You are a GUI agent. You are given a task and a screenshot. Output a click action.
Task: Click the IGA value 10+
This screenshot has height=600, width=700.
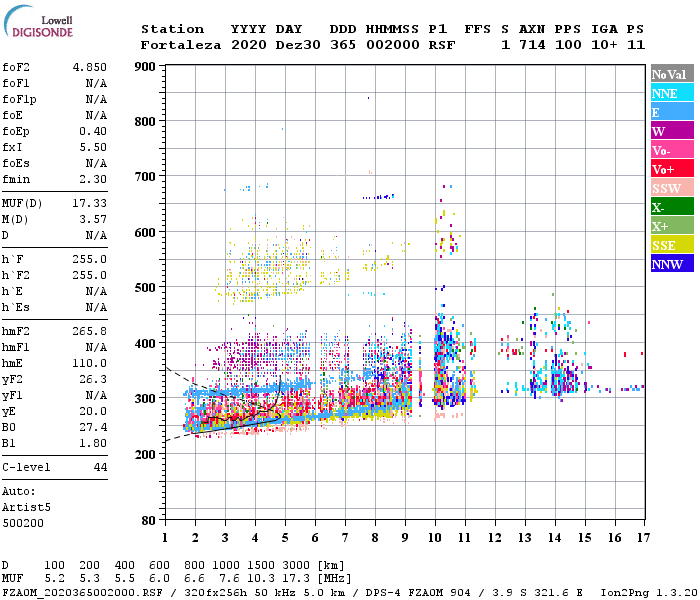pos(604,45)
